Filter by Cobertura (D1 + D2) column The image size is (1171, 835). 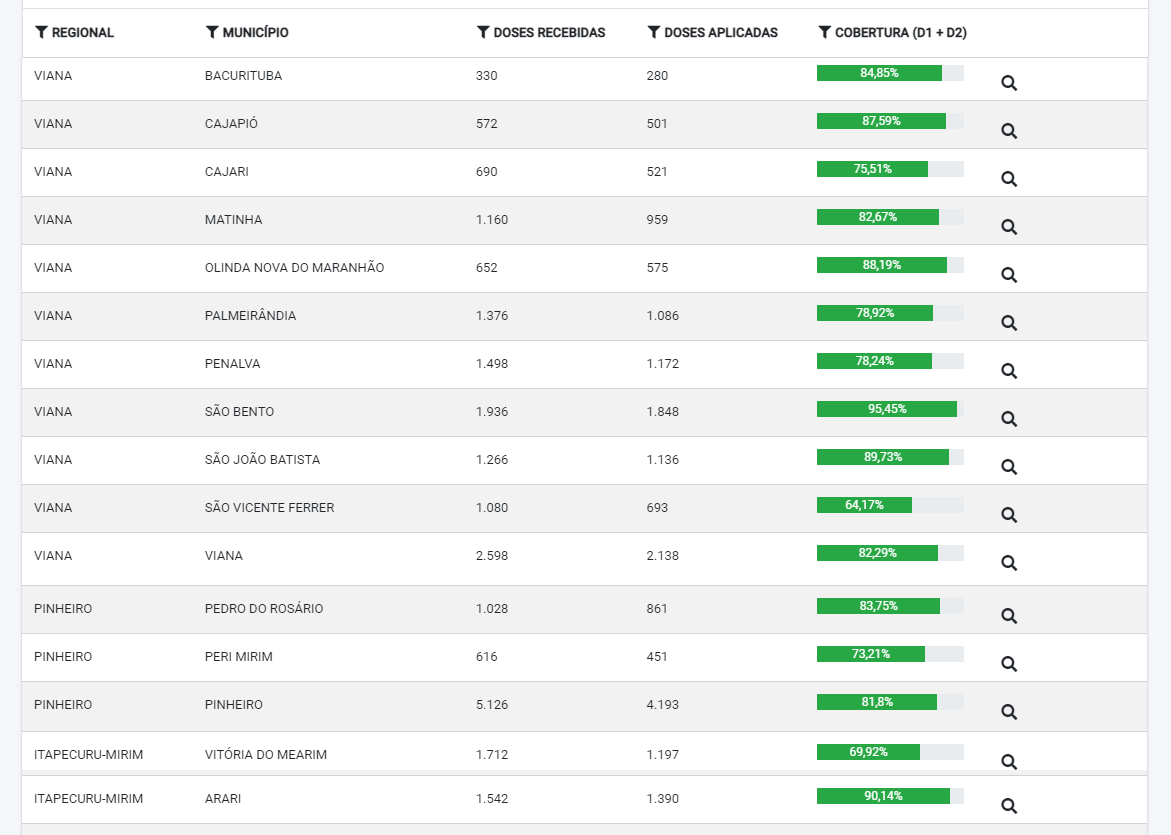coord(824,32)
